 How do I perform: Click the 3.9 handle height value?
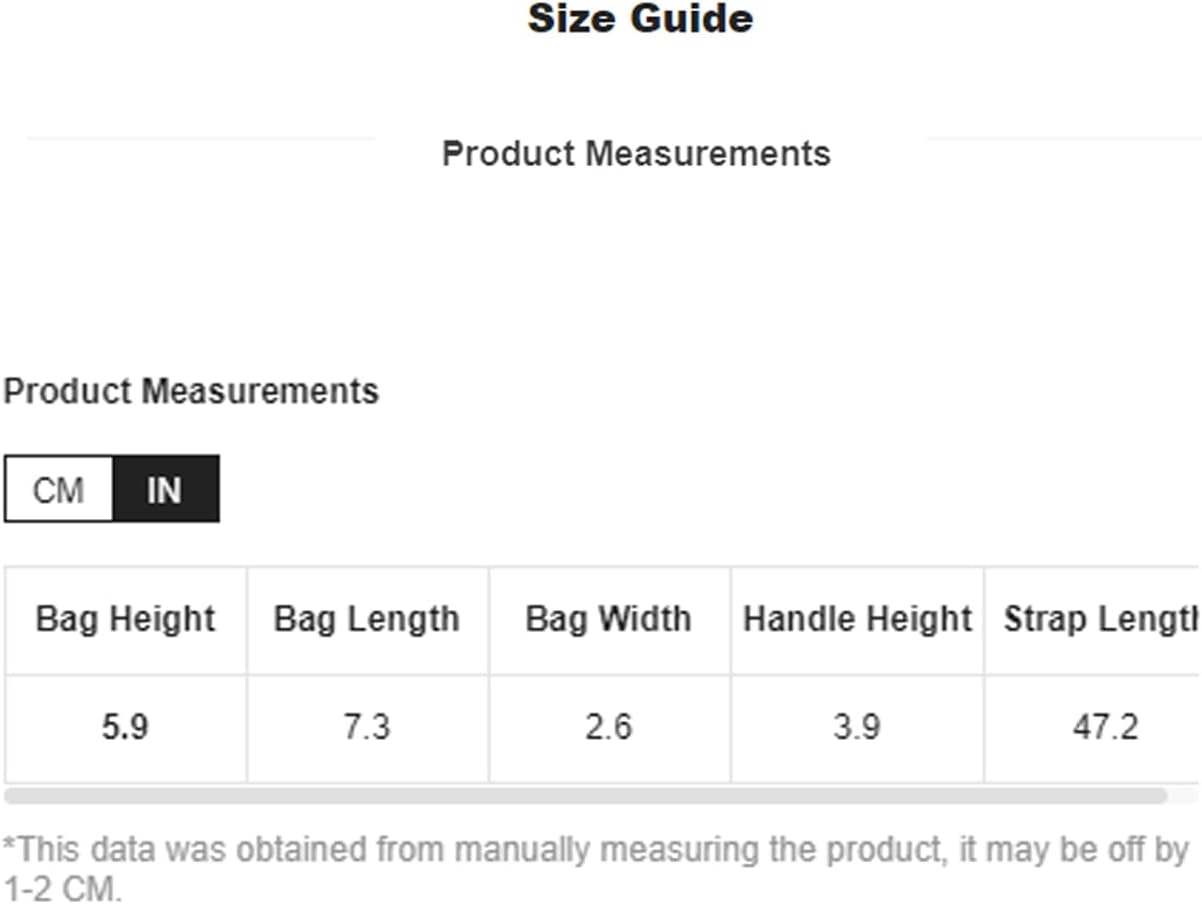857,727
